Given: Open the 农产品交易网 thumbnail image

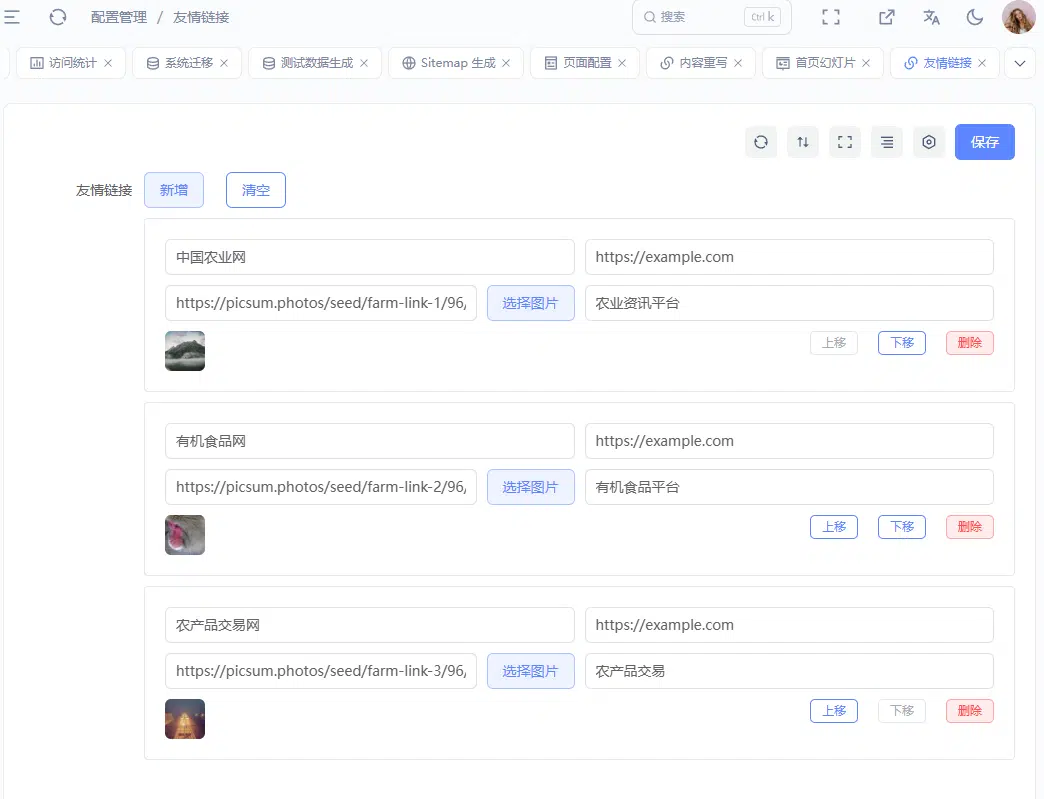Looking at the screenshot, I should [x=185, y=718].
